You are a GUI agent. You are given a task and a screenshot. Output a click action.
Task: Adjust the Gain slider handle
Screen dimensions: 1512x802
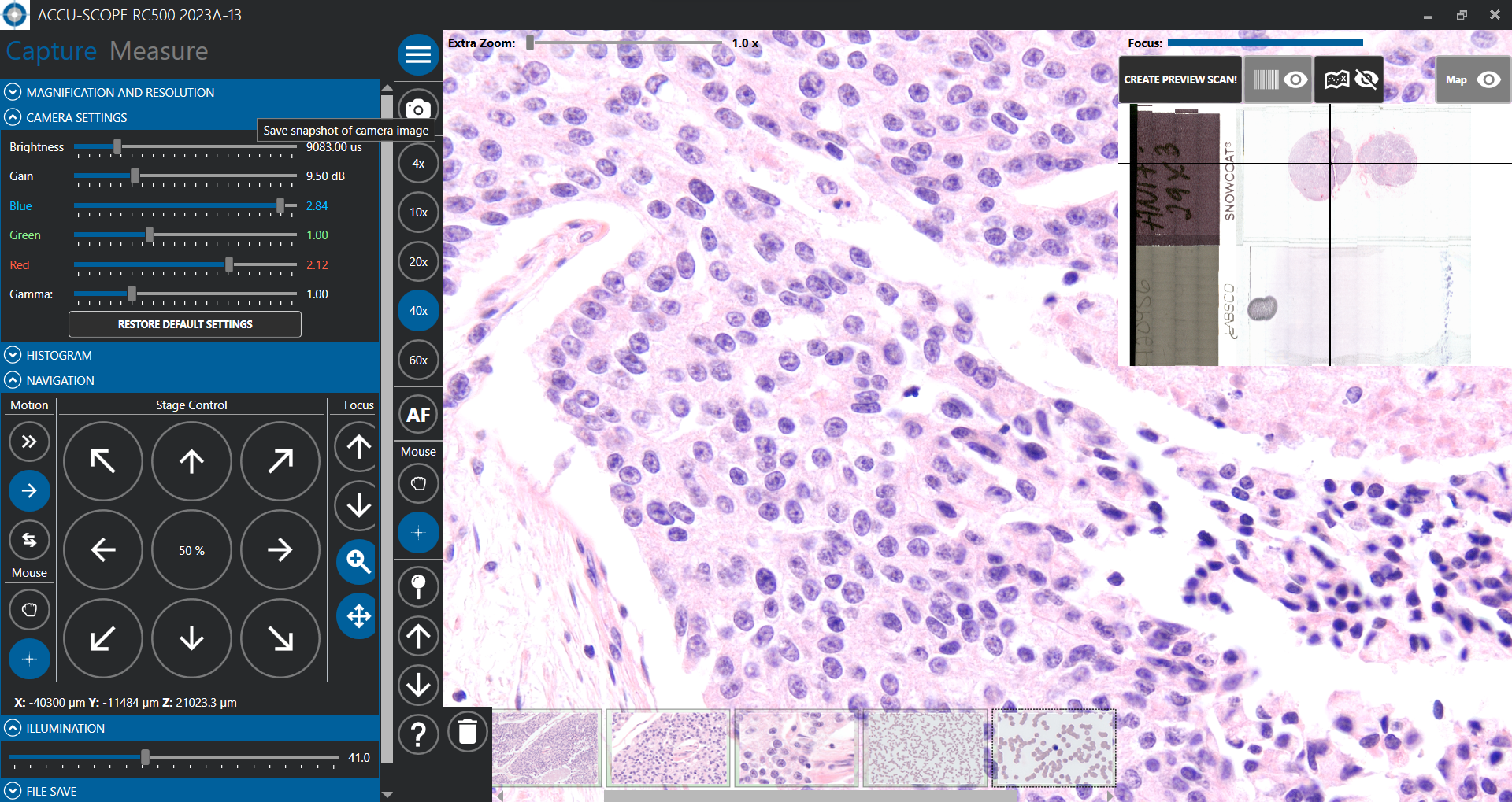pos(135,176)
